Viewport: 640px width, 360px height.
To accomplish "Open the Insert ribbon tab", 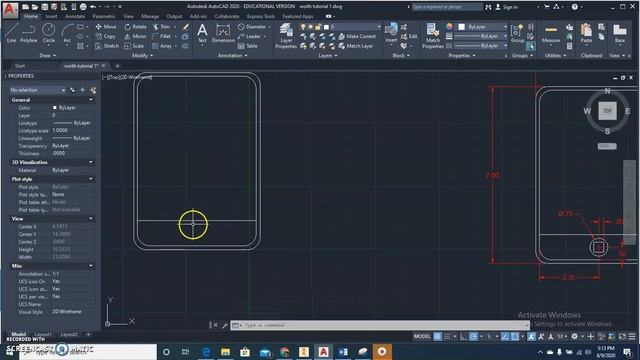I will (51, 16).
